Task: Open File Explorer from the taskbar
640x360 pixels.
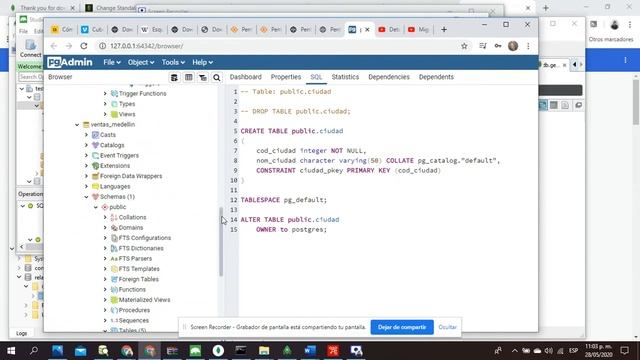Action: click(x=264, y=351)
